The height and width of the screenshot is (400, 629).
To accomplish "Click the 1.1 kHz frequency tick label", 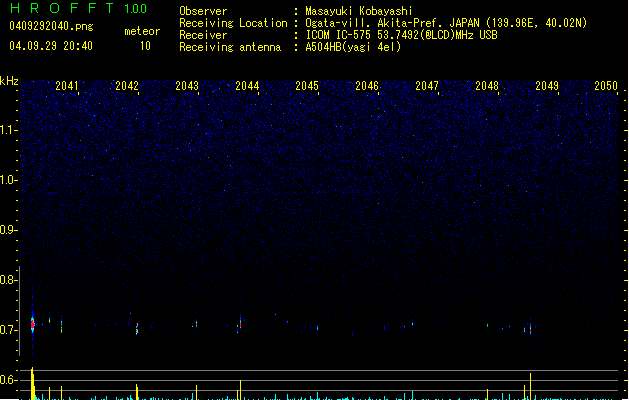I will coord(8,130).
